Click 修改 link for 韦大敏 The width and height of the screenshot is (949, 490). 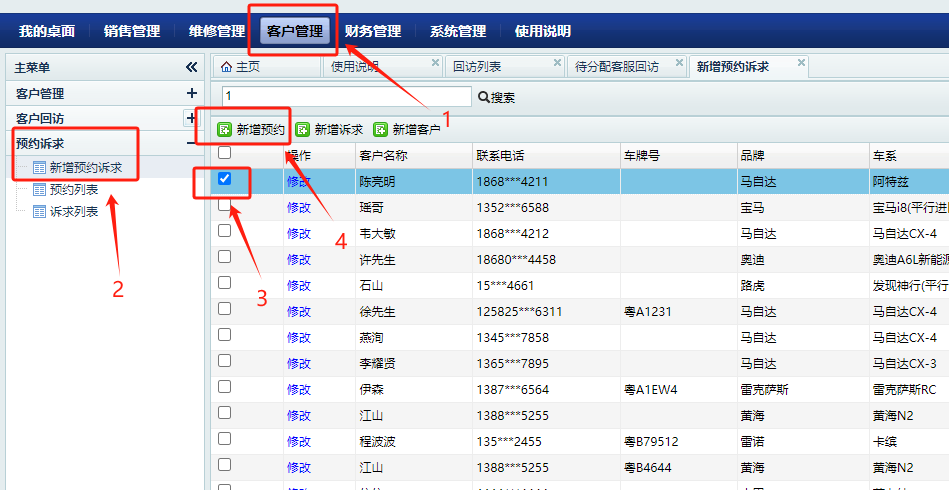[299, 234]
